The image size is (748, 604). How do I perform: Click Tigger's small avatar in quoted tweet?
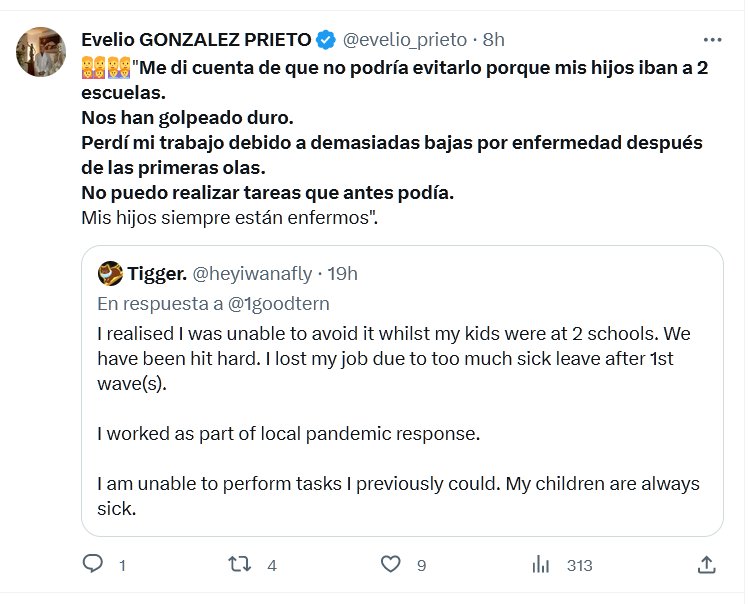pos(110,273)
